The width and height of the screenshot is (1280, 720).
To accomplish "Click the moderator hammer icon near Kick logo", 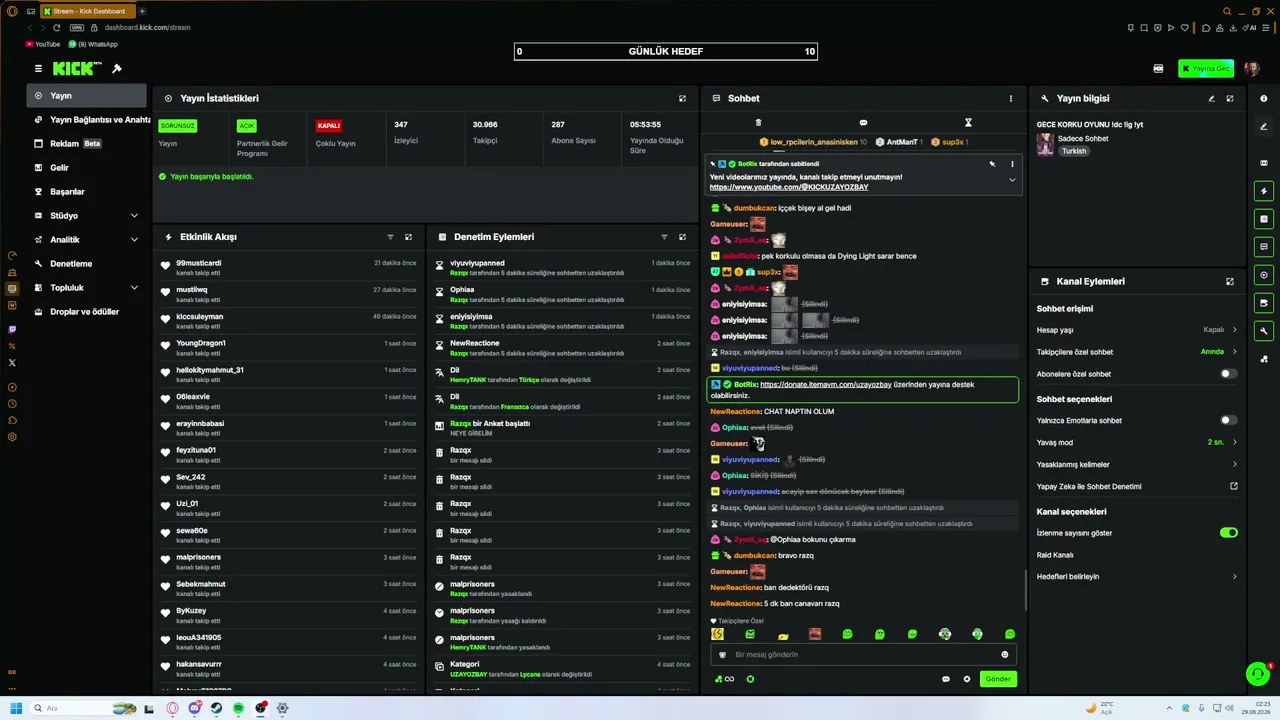I will point(116,68).
